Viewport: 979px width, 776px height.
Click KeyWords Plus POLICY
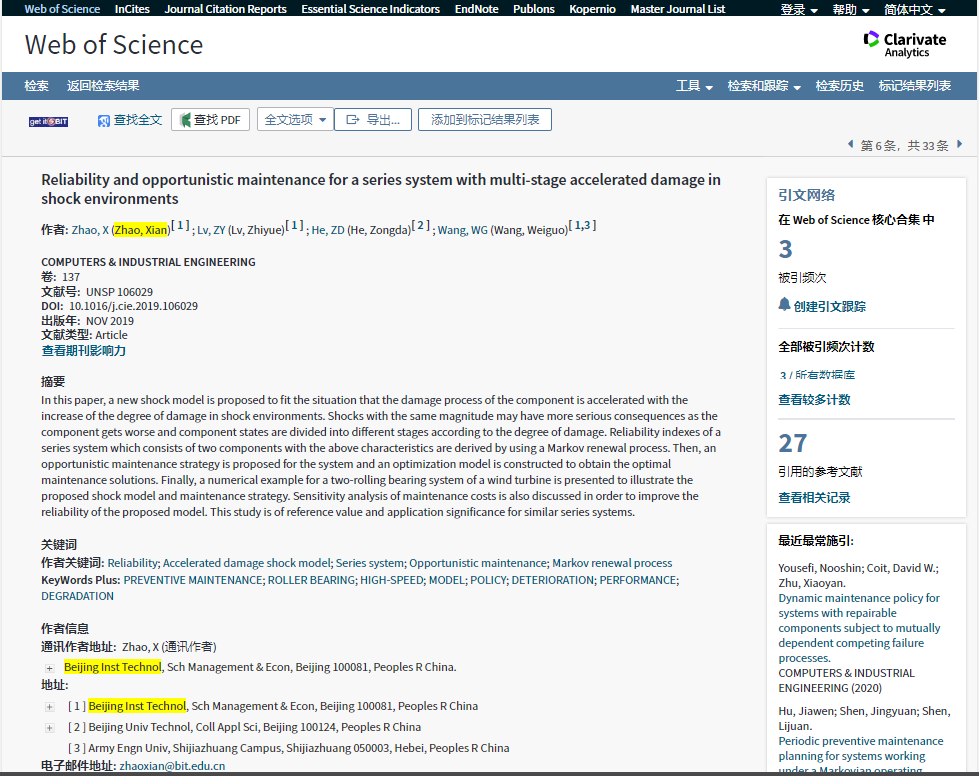coord(488,580)
